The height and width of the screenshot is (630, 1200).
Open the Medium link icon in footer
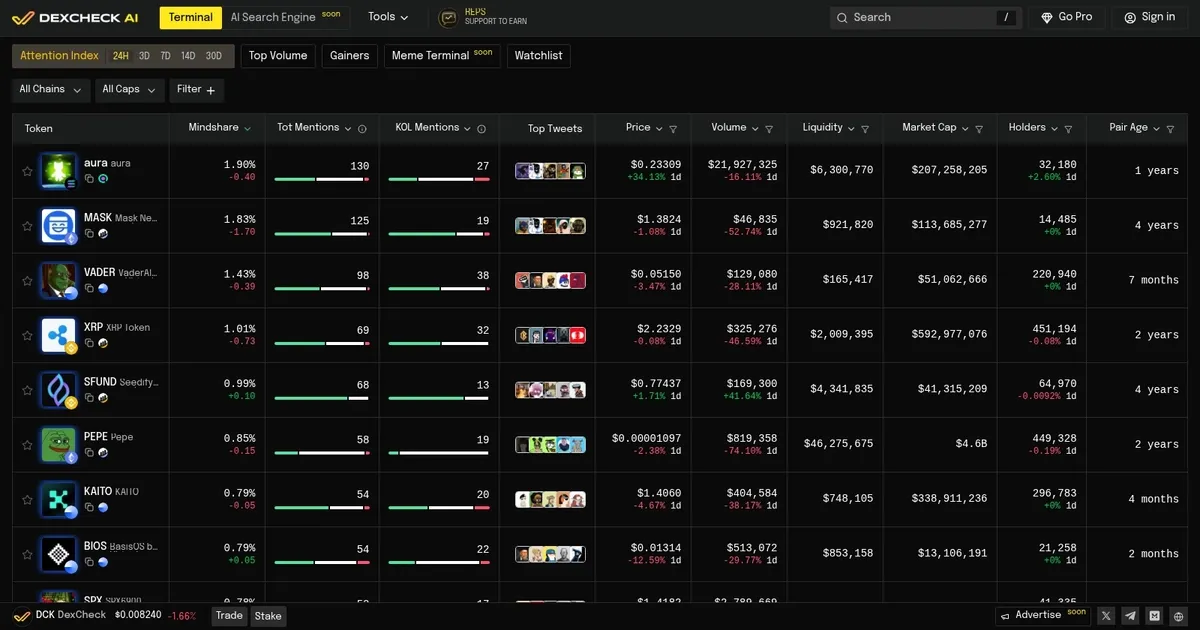(1155, 616)
